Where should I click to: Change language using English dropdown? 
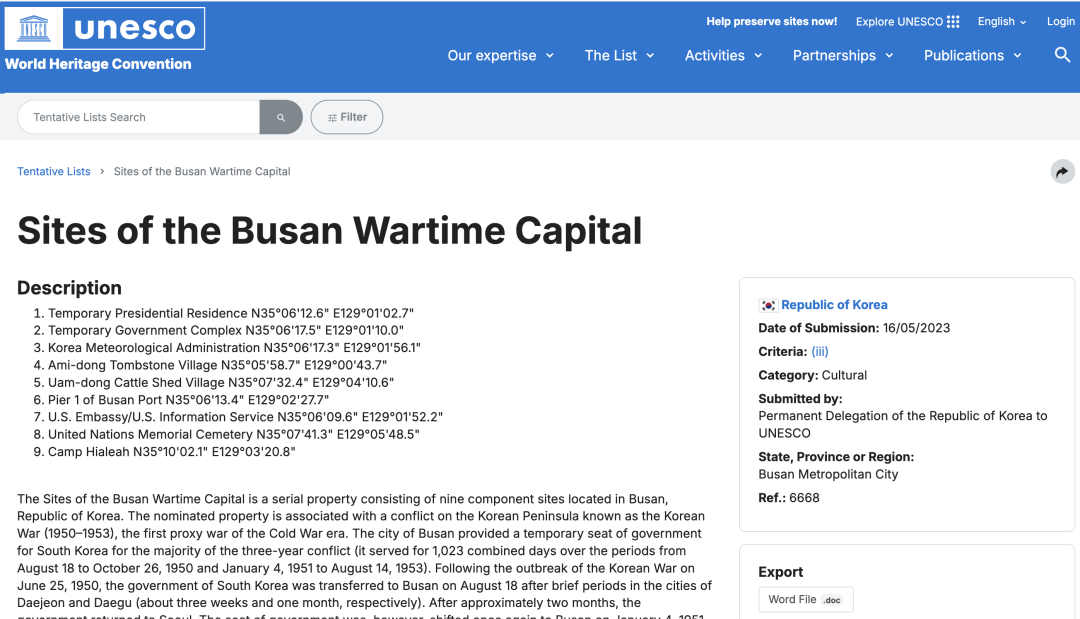coord(1001,22)
